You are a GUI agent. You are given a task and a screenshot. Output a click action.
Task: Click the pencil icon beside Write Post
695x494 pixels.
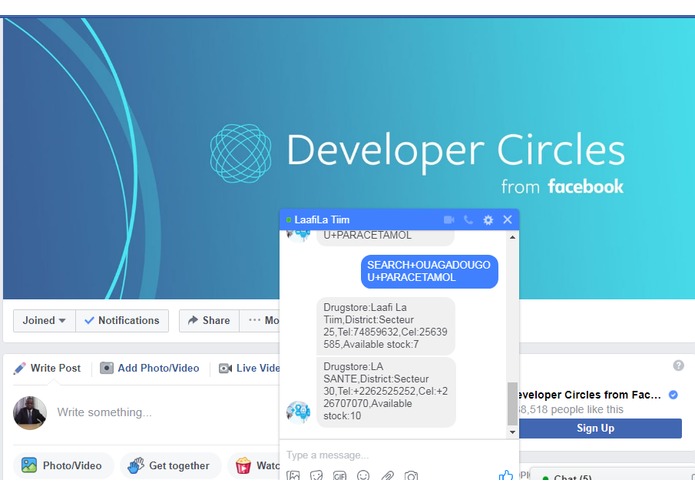click(x=20, y=368)
